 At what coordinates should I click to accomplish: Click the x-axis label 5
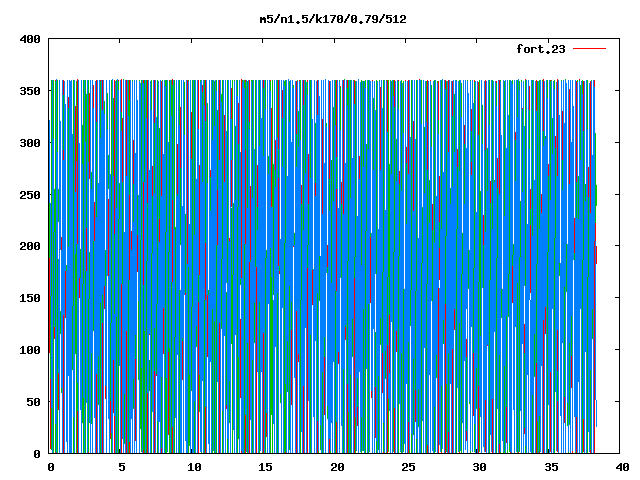point(122,467)
